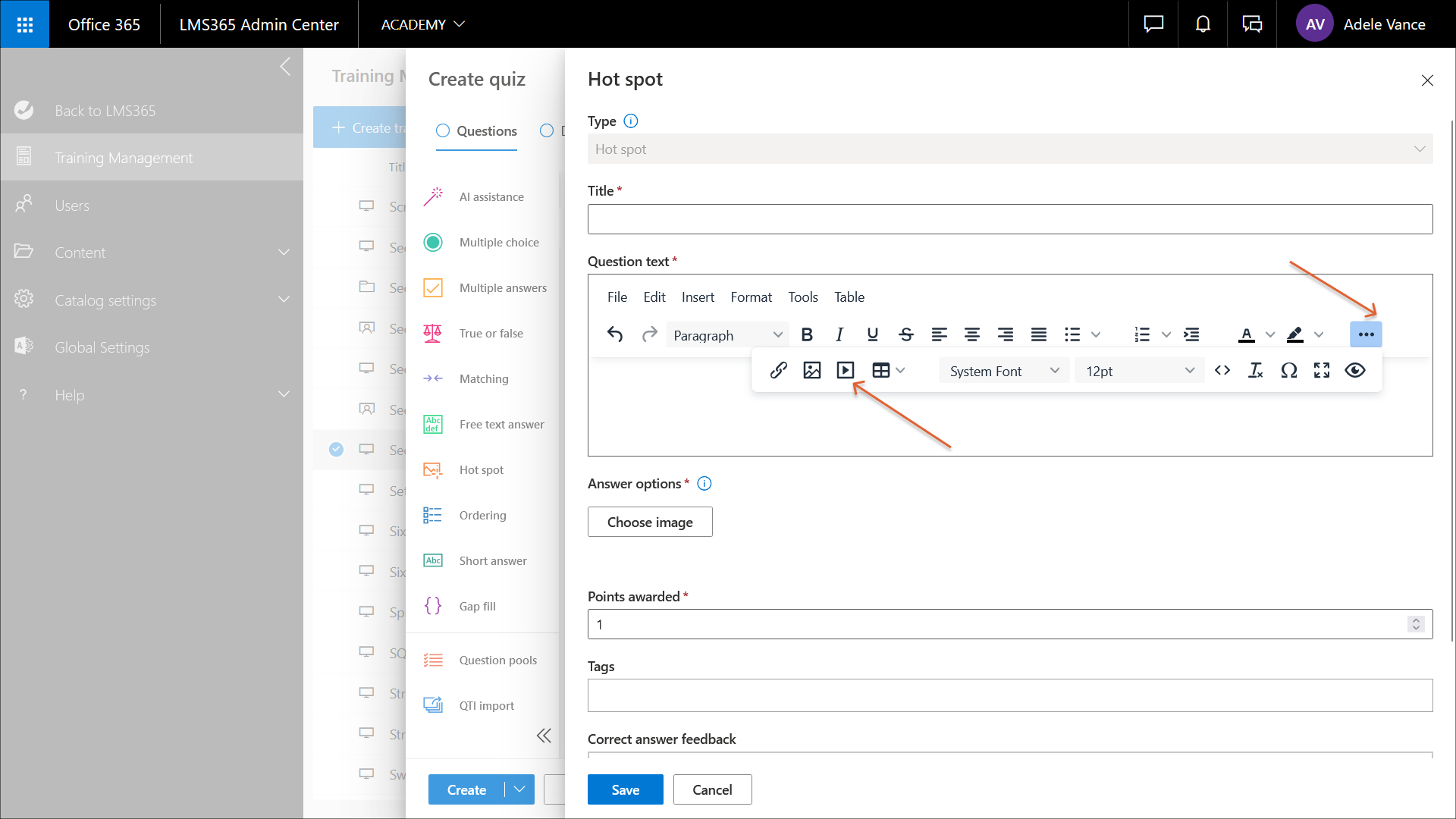1456x819 pixels.
Task: Click the insert link icon
Action: click(778, 370)
